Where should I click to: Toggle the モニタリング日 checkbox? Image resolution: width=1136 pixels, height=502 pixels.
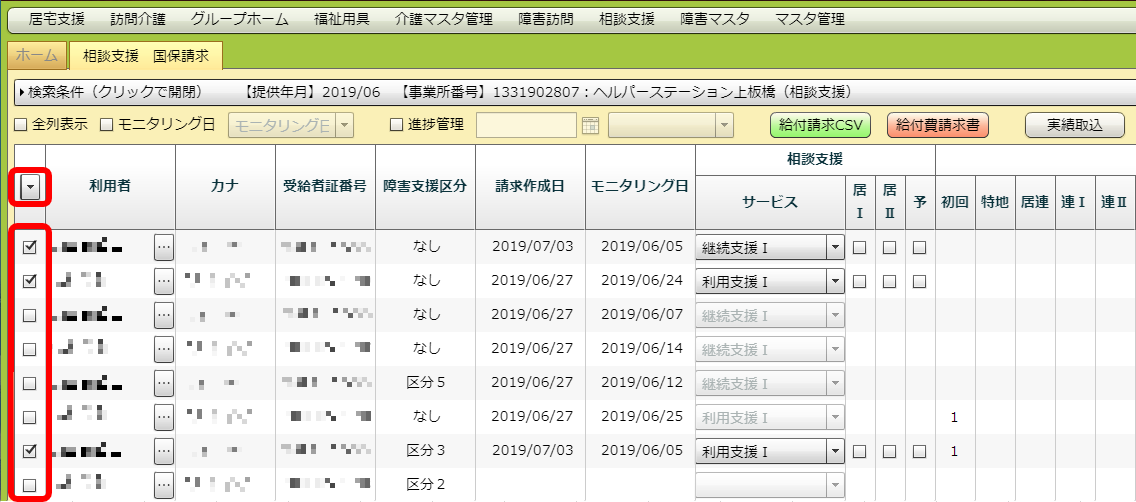tap(106, 125)
